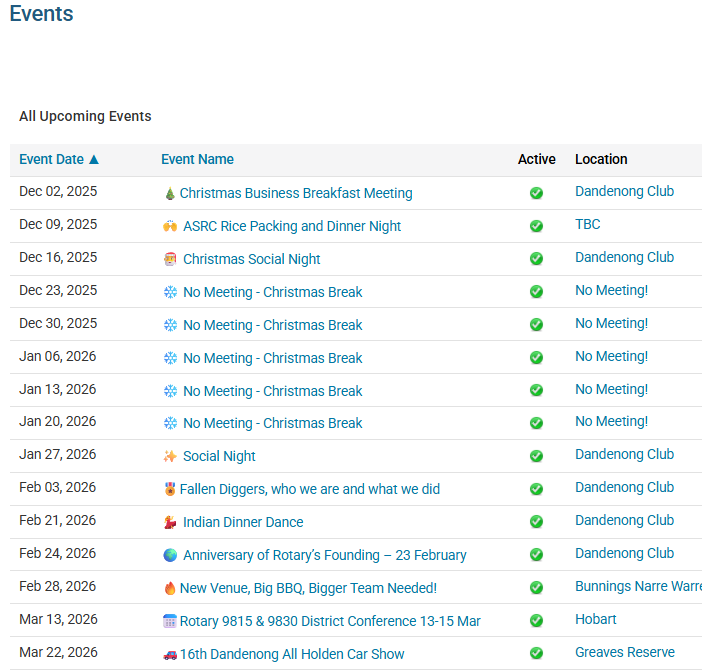Open the Greaves Reserve location link
Viewport: 702px width, 670px height.
625,653
